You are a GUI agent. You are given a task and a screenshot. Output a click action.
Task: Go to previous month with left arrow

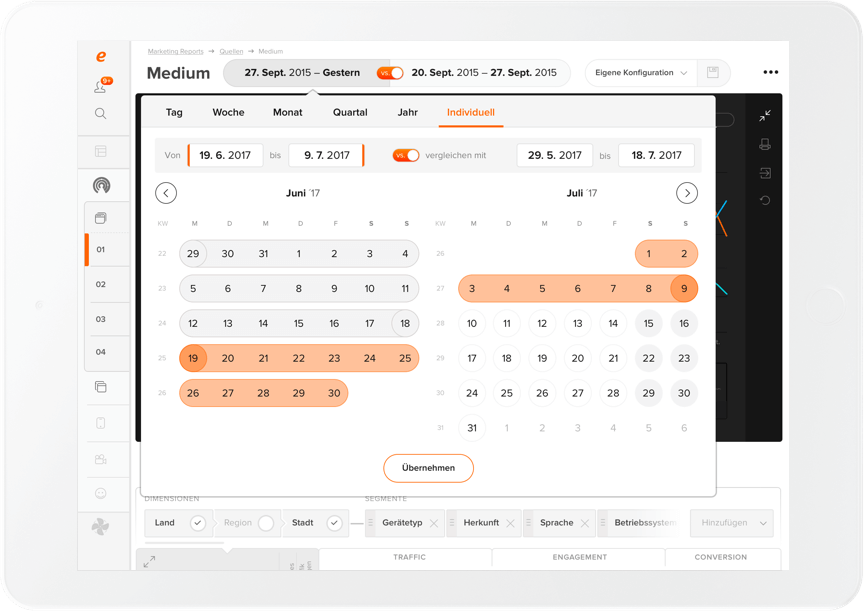click(166, 193)
